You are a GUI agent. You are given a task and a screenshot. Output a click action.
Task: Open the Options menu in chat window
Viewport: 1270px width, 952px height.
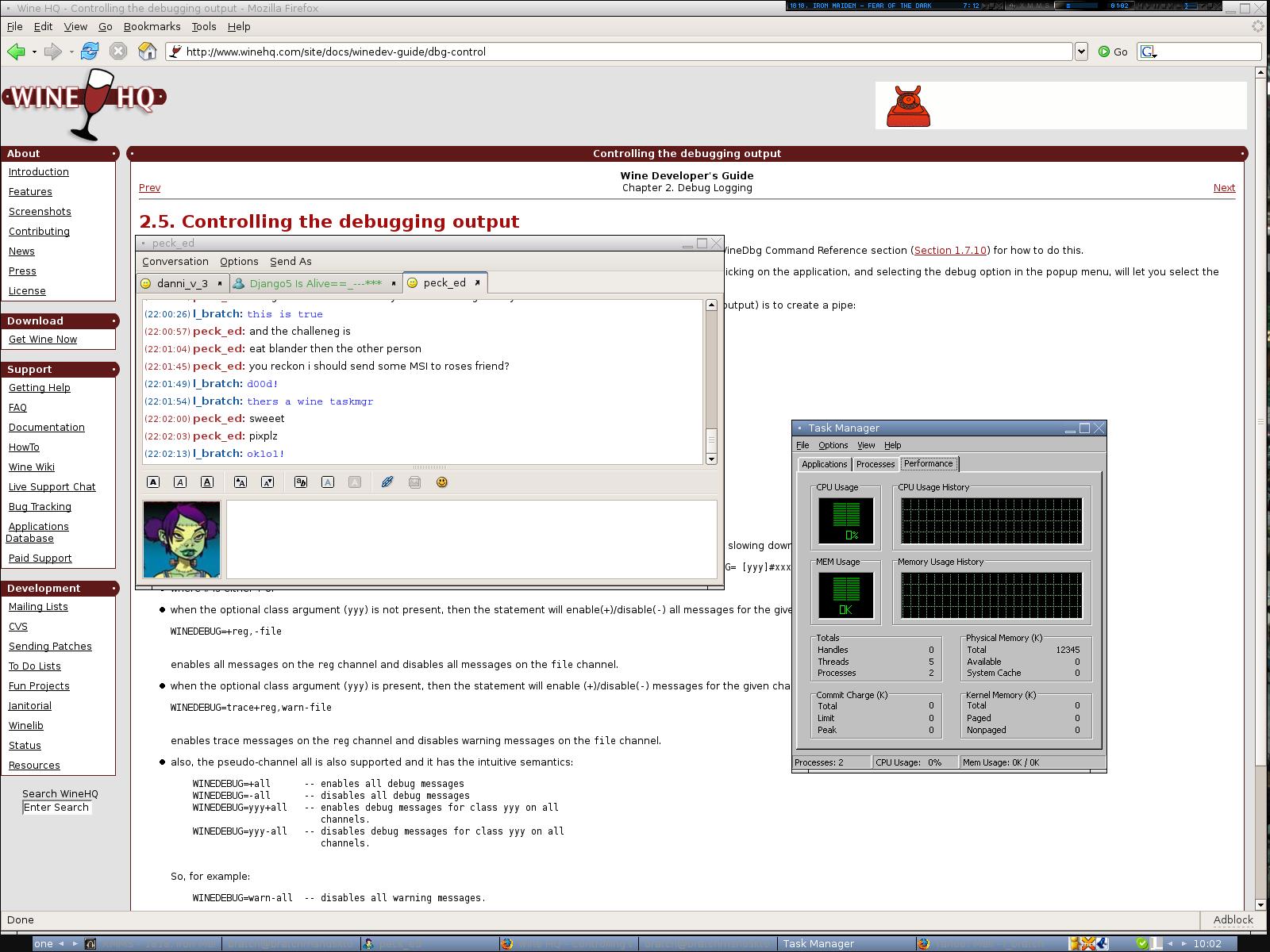239,261
